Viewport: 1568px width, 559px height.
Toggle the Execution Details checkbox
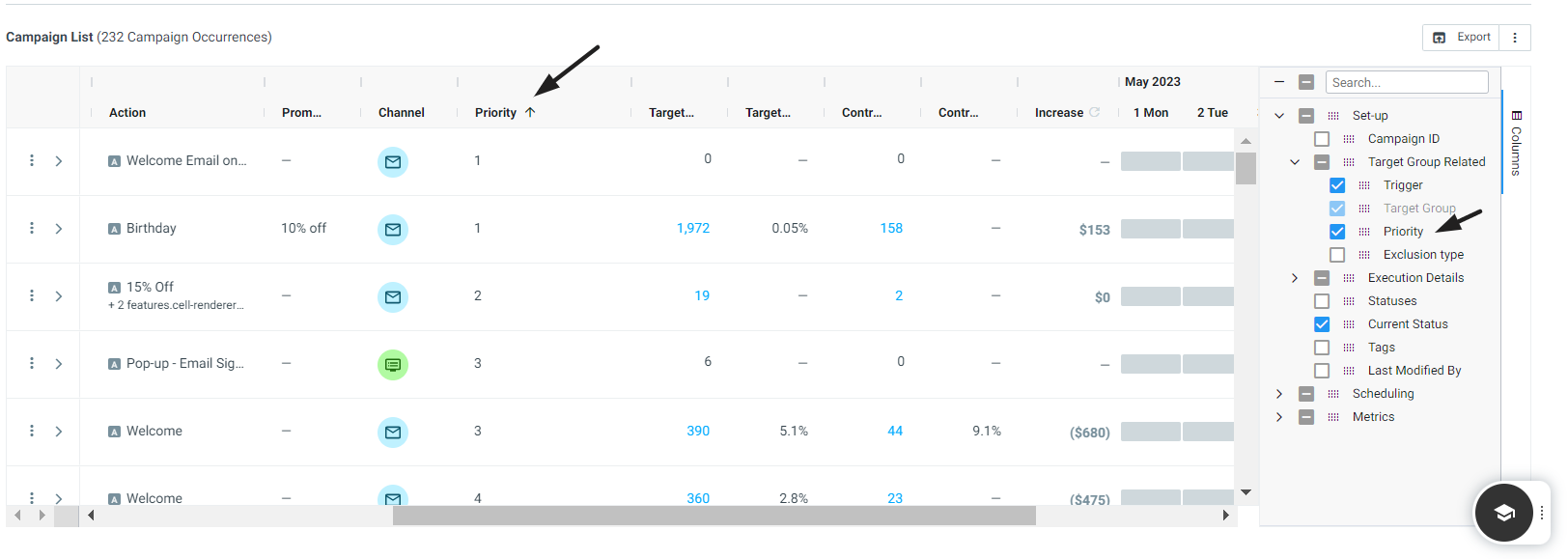click(1322, 278)
